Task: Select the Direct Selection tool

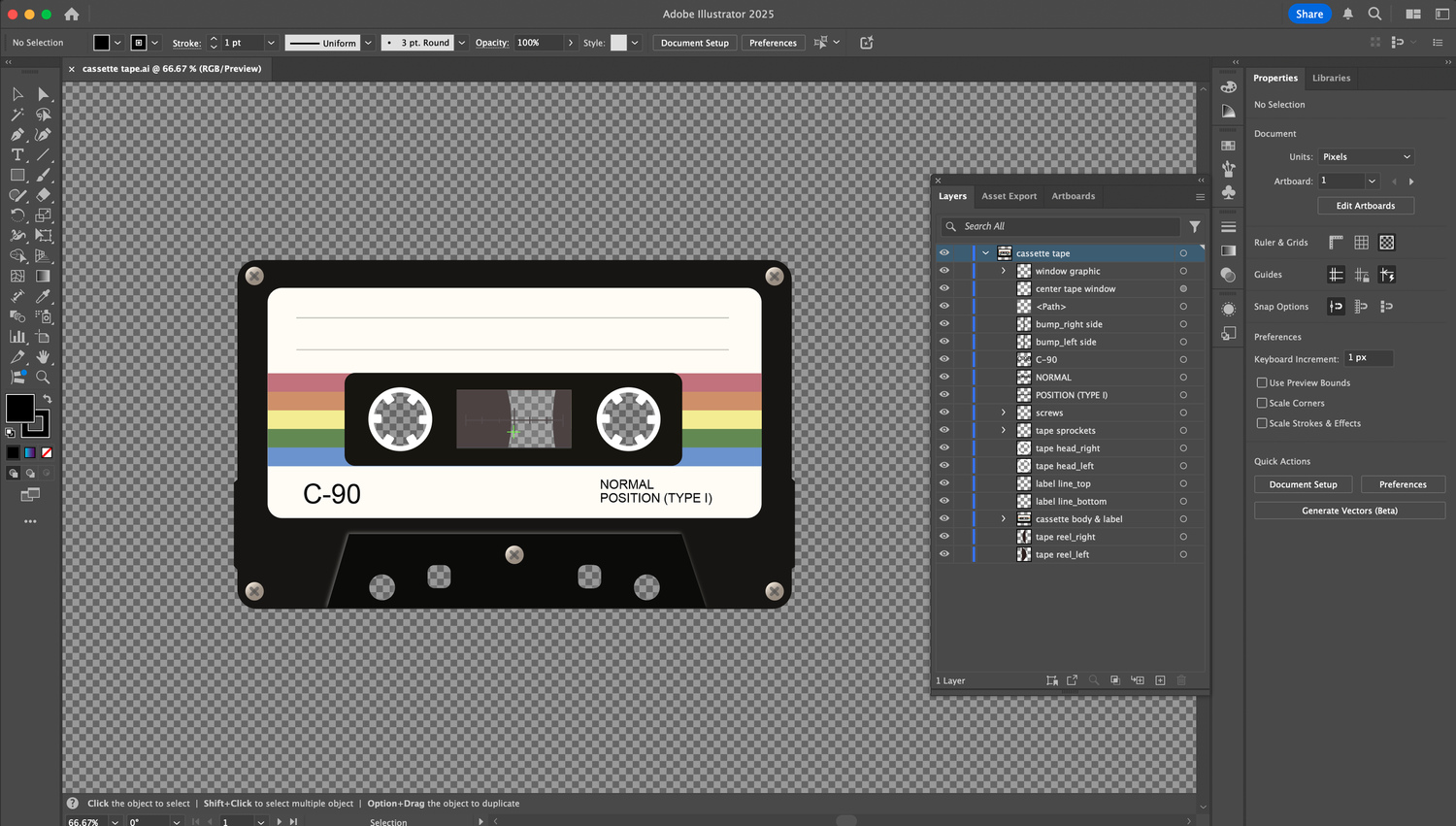Action: [x=43, y=94]
